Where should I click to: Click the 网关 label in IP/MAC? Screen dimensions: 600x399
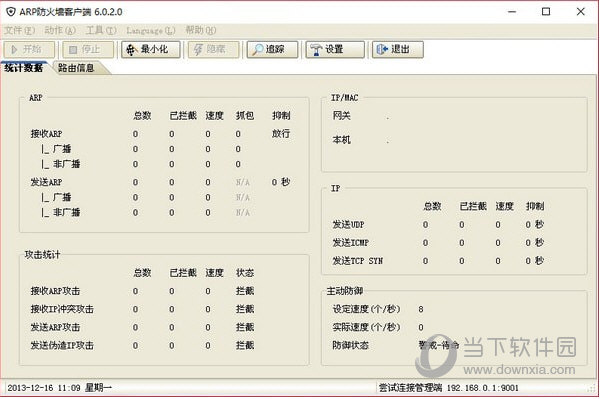click(342, 116)
